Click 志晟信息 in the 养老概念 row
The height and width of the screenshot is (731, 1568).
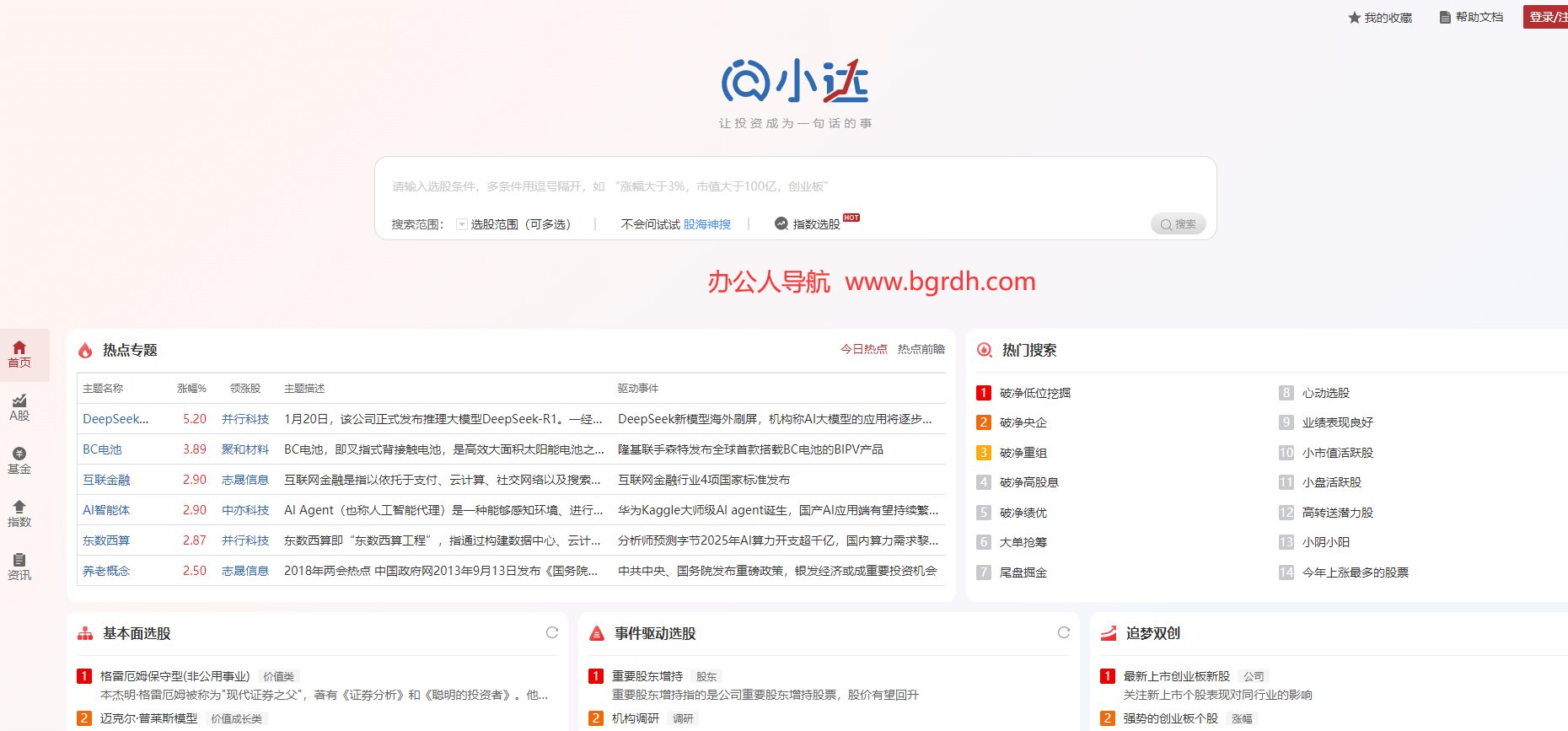pos(245,571)
